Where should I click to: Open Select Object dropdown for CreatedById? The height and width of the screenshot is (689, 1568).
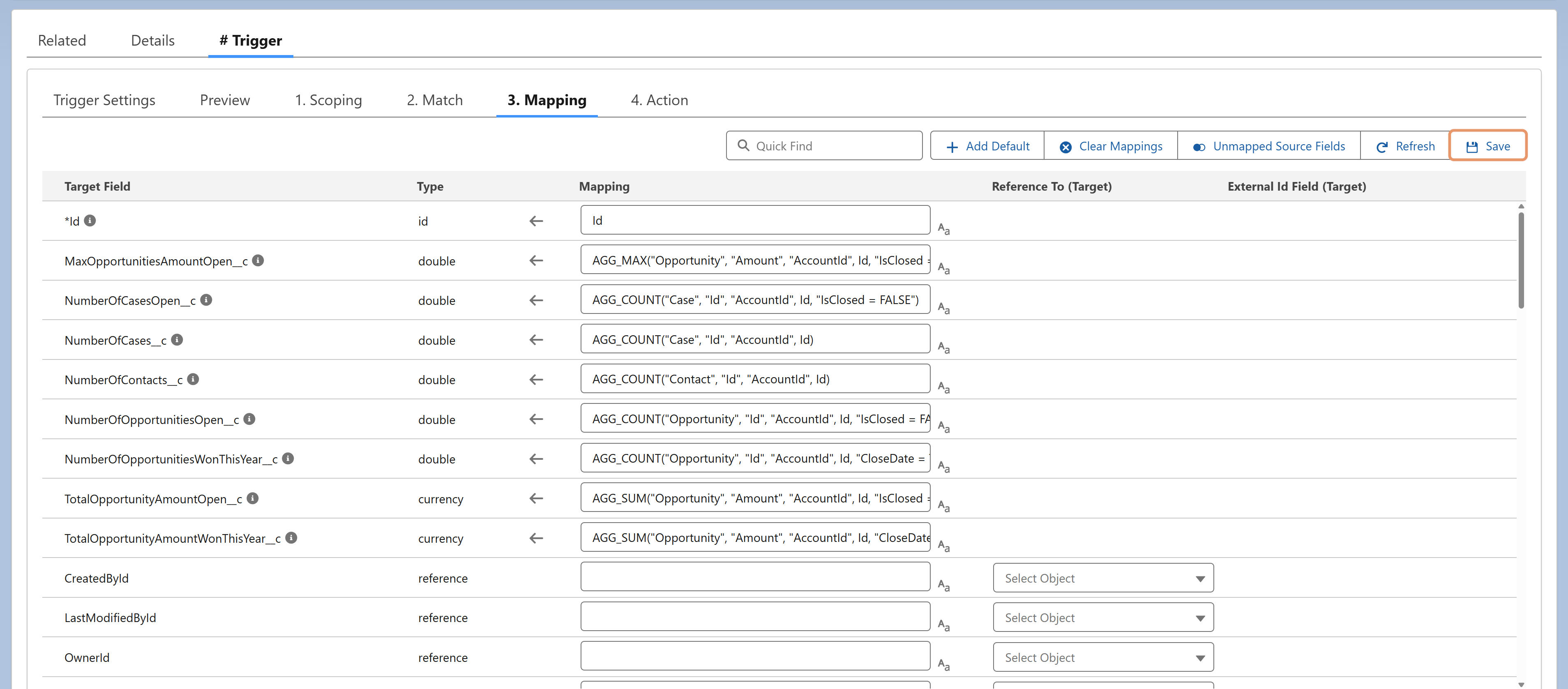(x=1103, y=578)
